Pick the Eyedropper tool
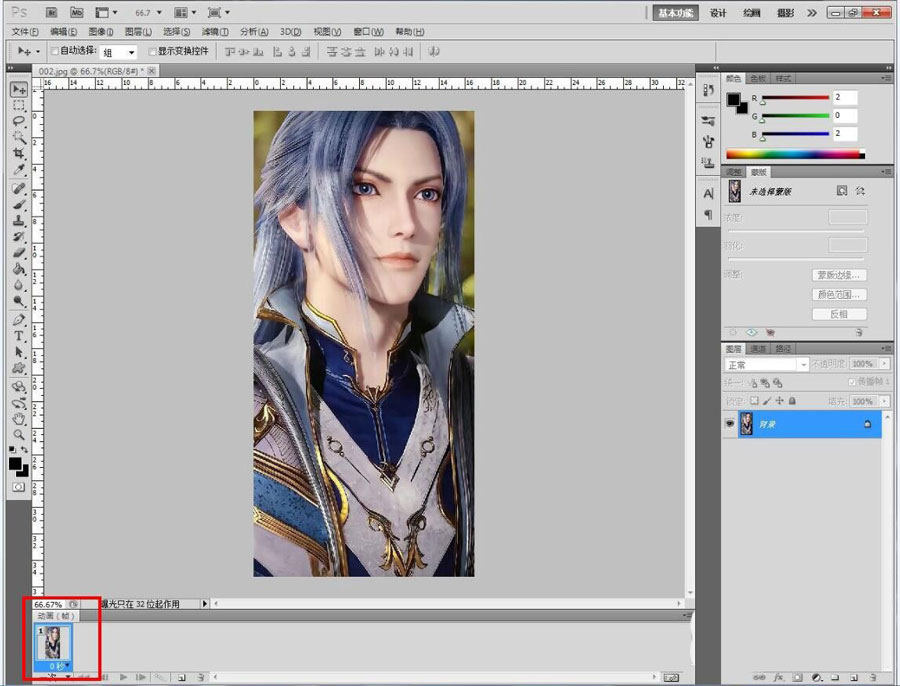900x686 pixels. click(x=18, y=170)
